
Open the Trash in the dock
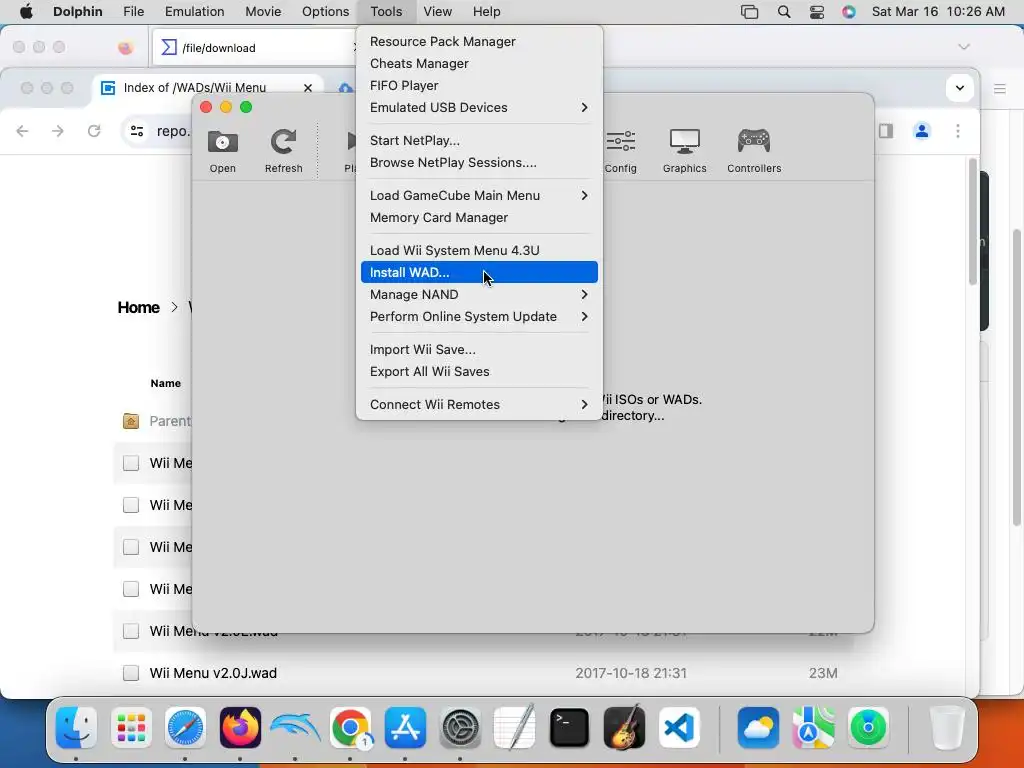tap(947, 728)
